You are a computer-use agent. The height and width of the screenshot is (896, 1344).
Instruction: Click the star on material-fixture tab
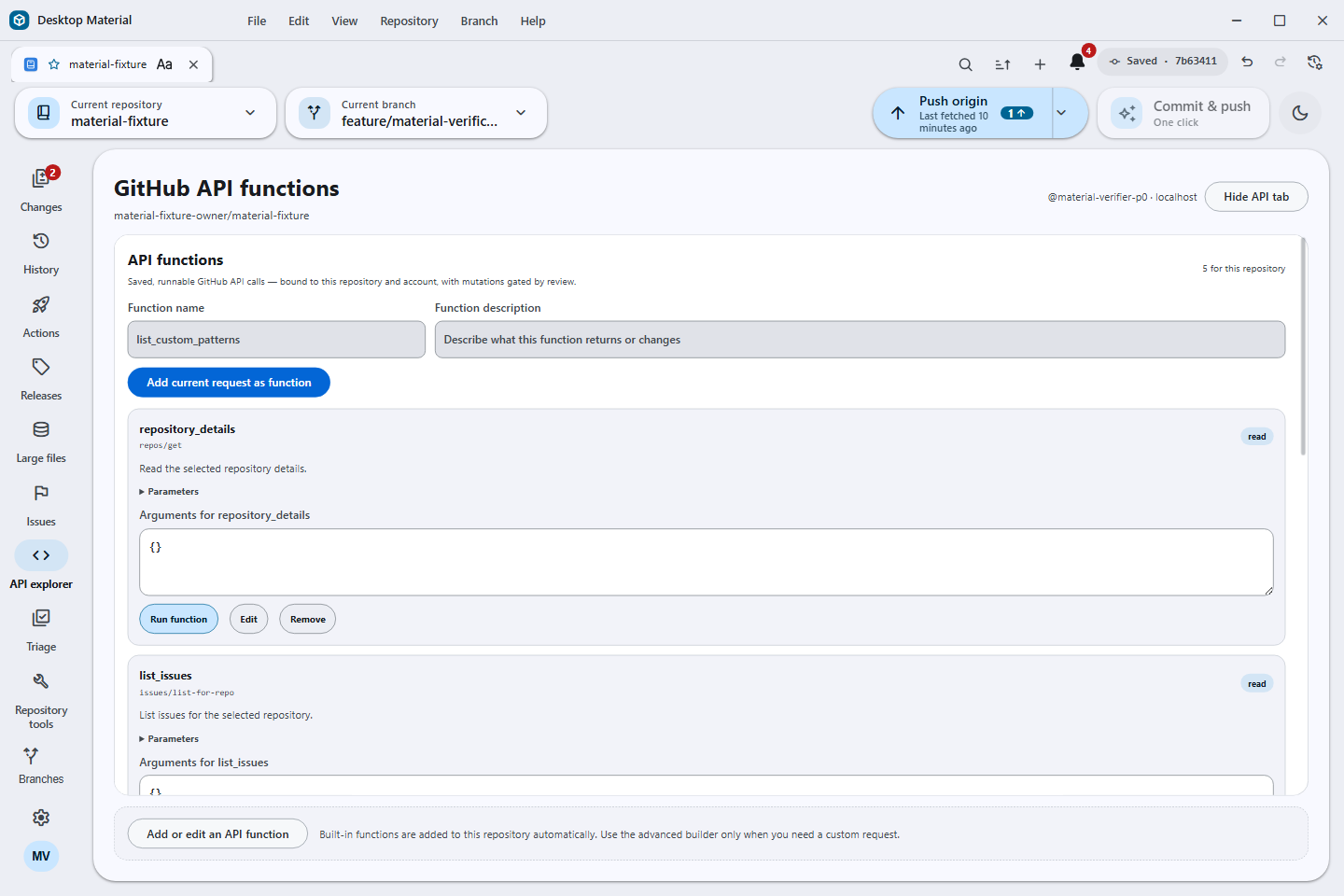54,64
